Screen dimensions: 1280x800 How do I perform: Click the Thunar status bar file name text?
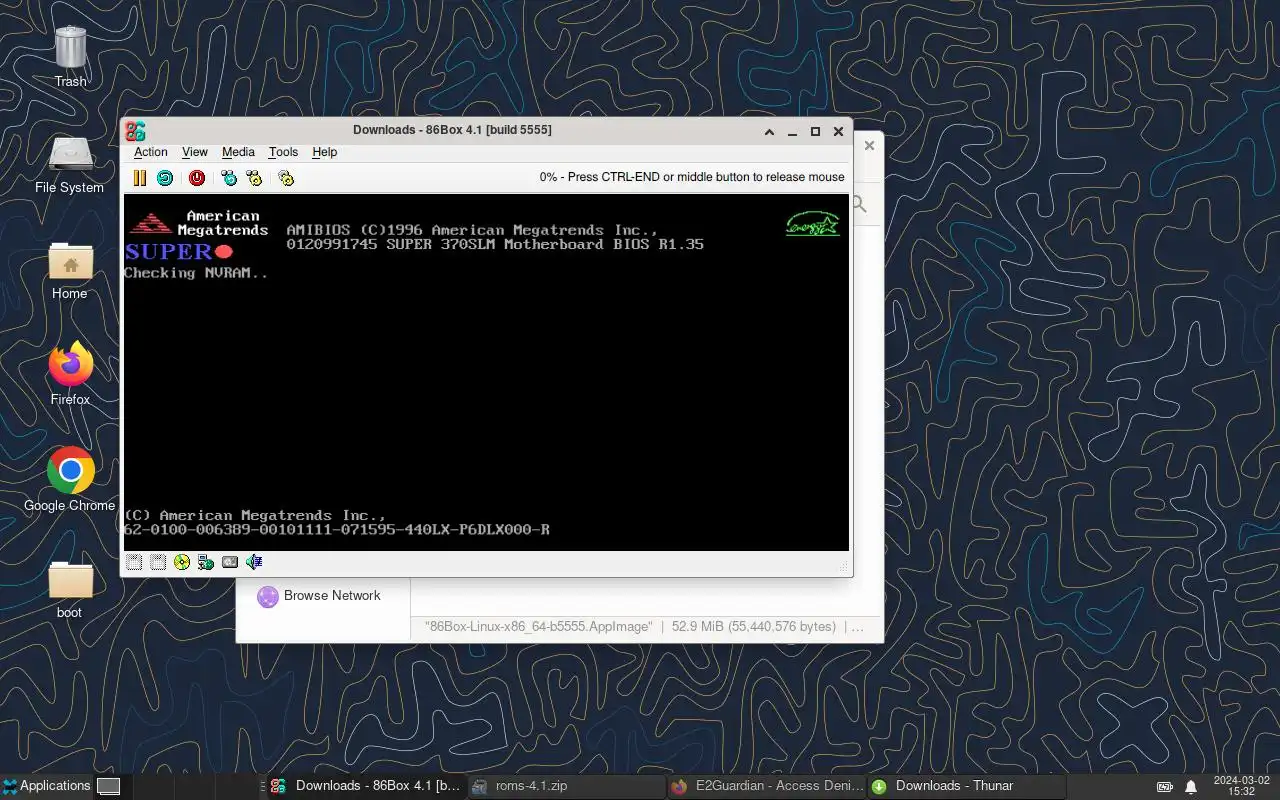click(539, 627)
